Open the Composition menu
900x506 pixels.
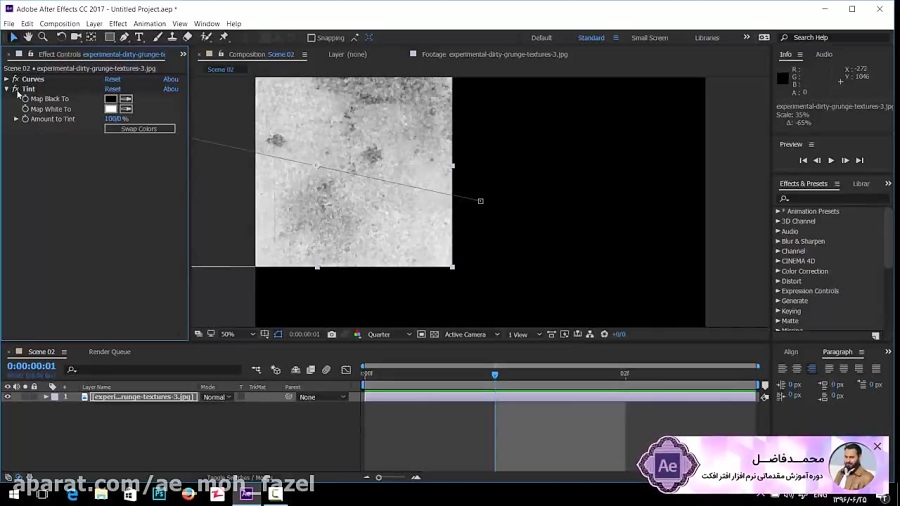pos(60,24)
